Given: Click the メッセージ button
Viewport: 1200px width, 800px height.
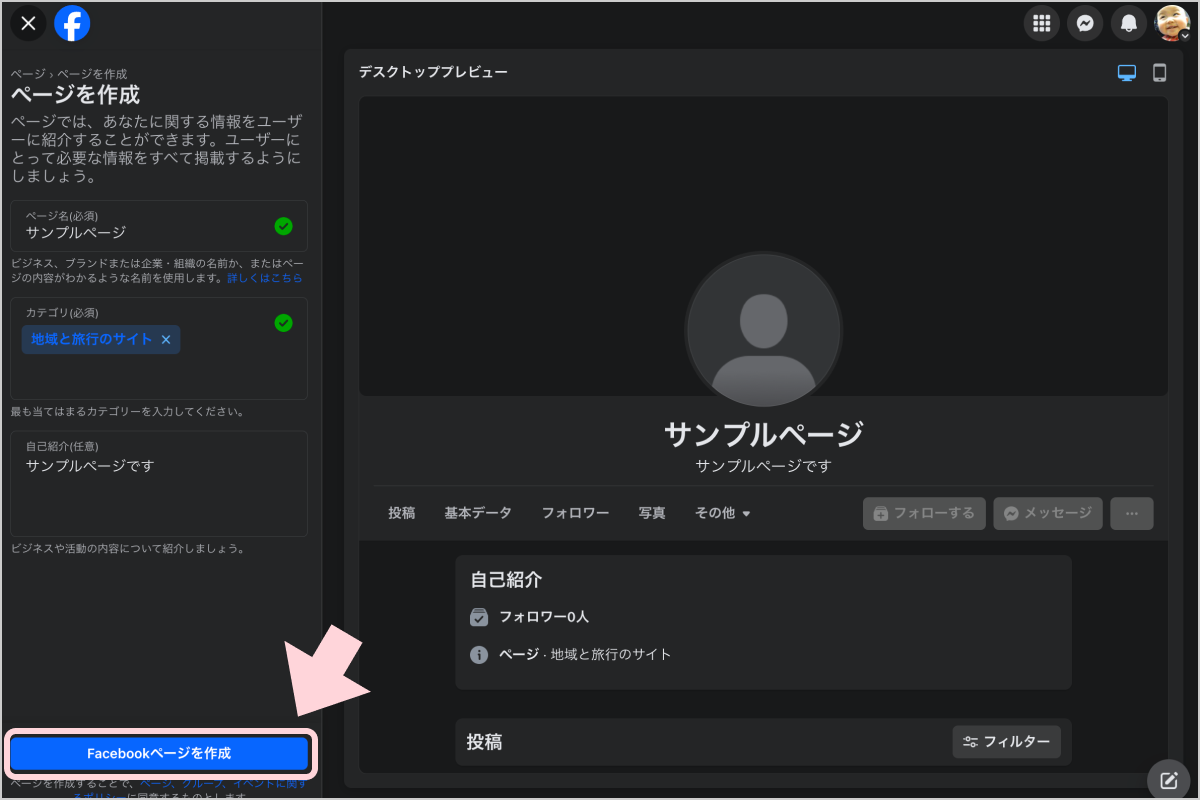Looking at the screenshot, I should click(x=1048, y=513).
